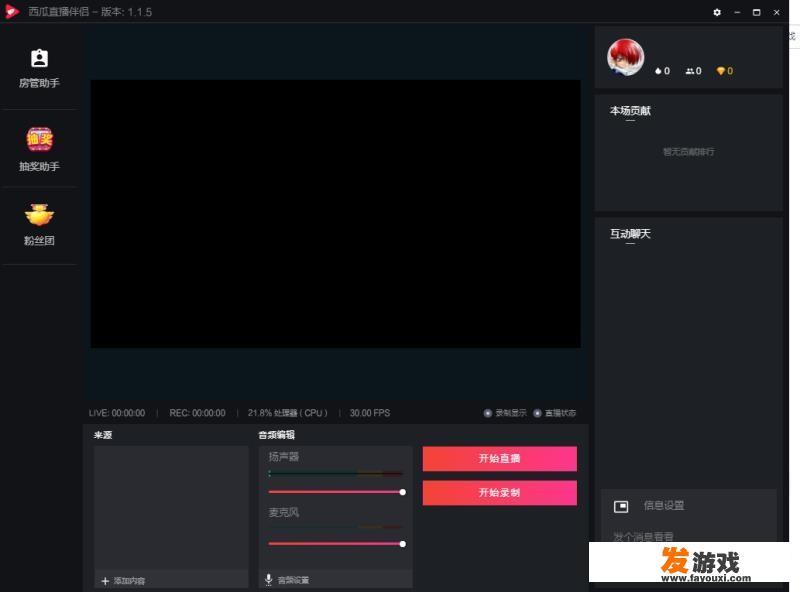The height and width of the screenshot is (592, 800).
Task: Click the microphone 音频设置 icon
Action: pos(269,579)
